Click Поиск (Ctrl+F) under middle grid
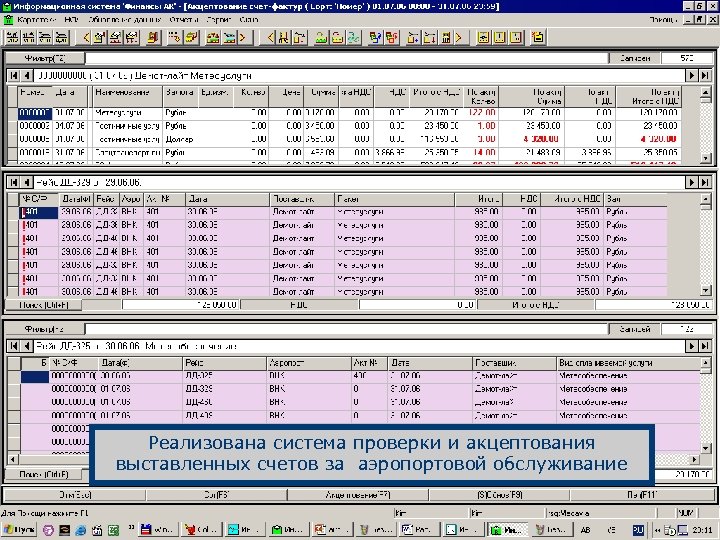 [x=43, y=304]
